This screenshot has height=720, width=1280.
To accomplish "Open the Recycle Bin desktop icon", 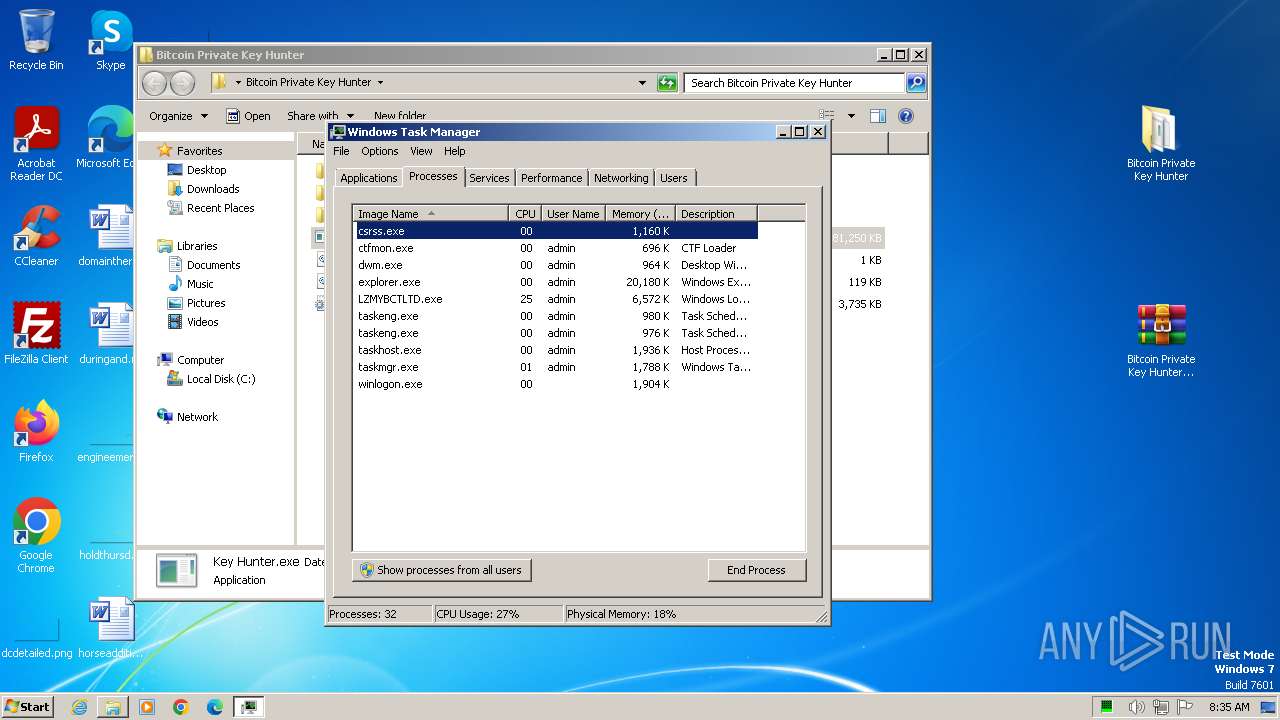I will 36,40.
